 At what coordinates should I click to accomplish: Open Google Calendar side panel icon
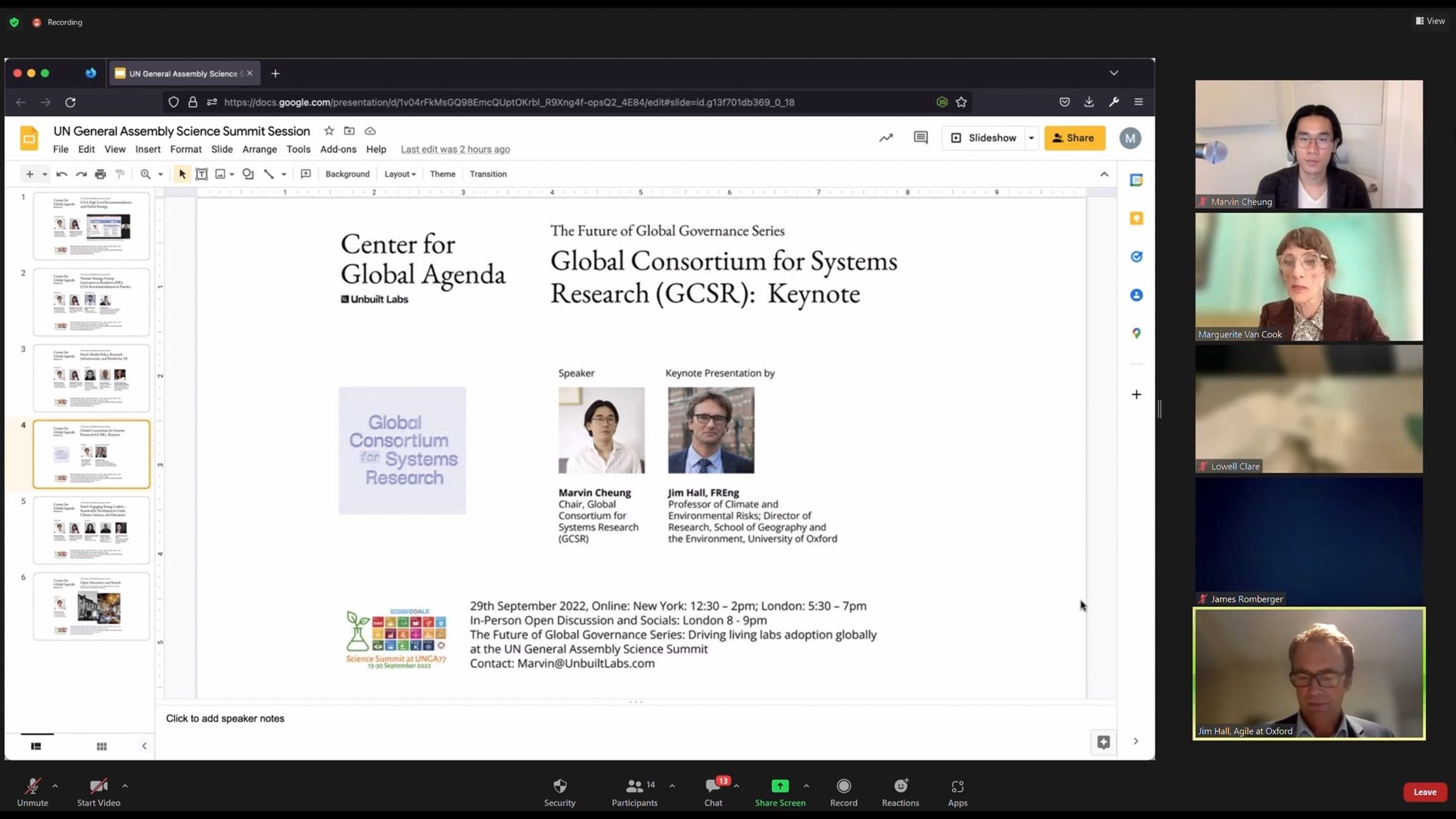(x=1136, y=180)
